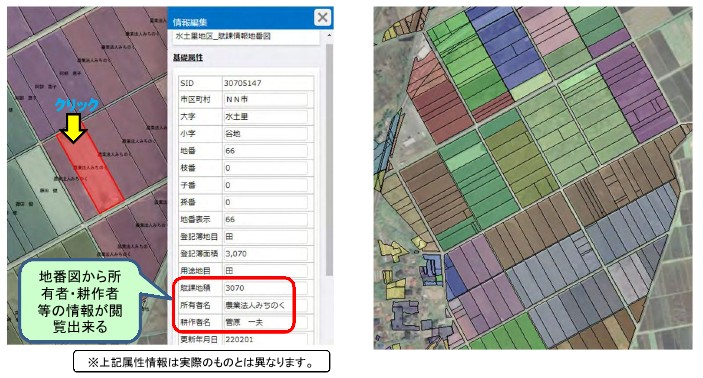Close the 情報編集 panel

[322, 17]
